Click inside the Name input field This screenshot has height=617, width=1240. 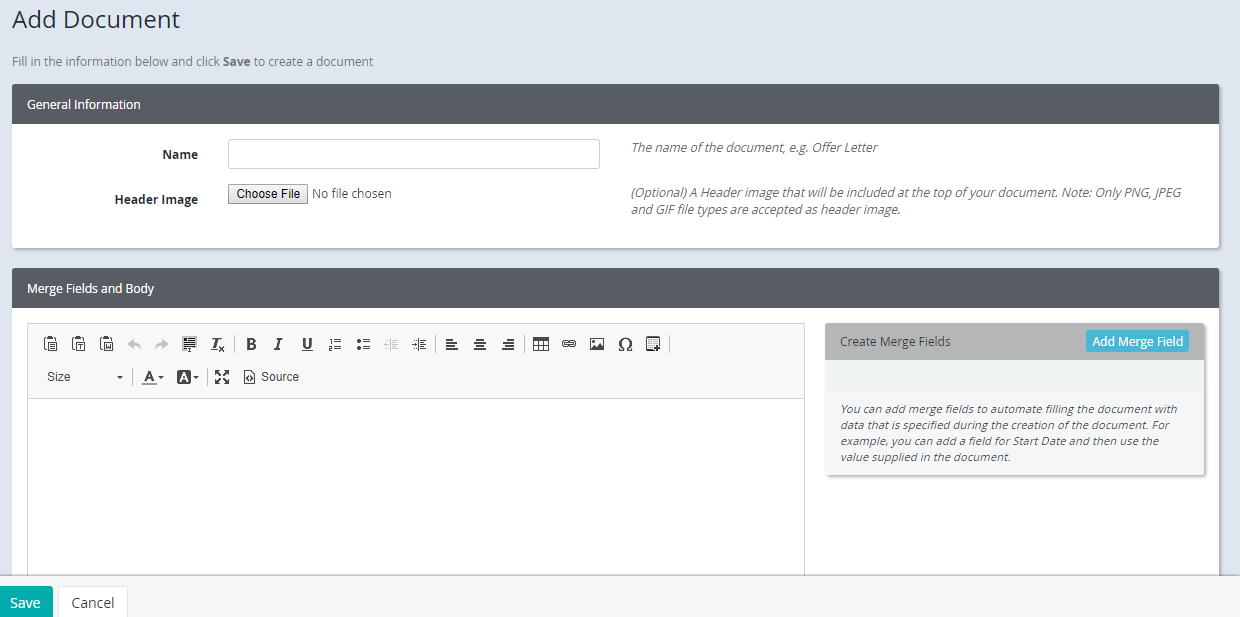click(x=413, y=153)
